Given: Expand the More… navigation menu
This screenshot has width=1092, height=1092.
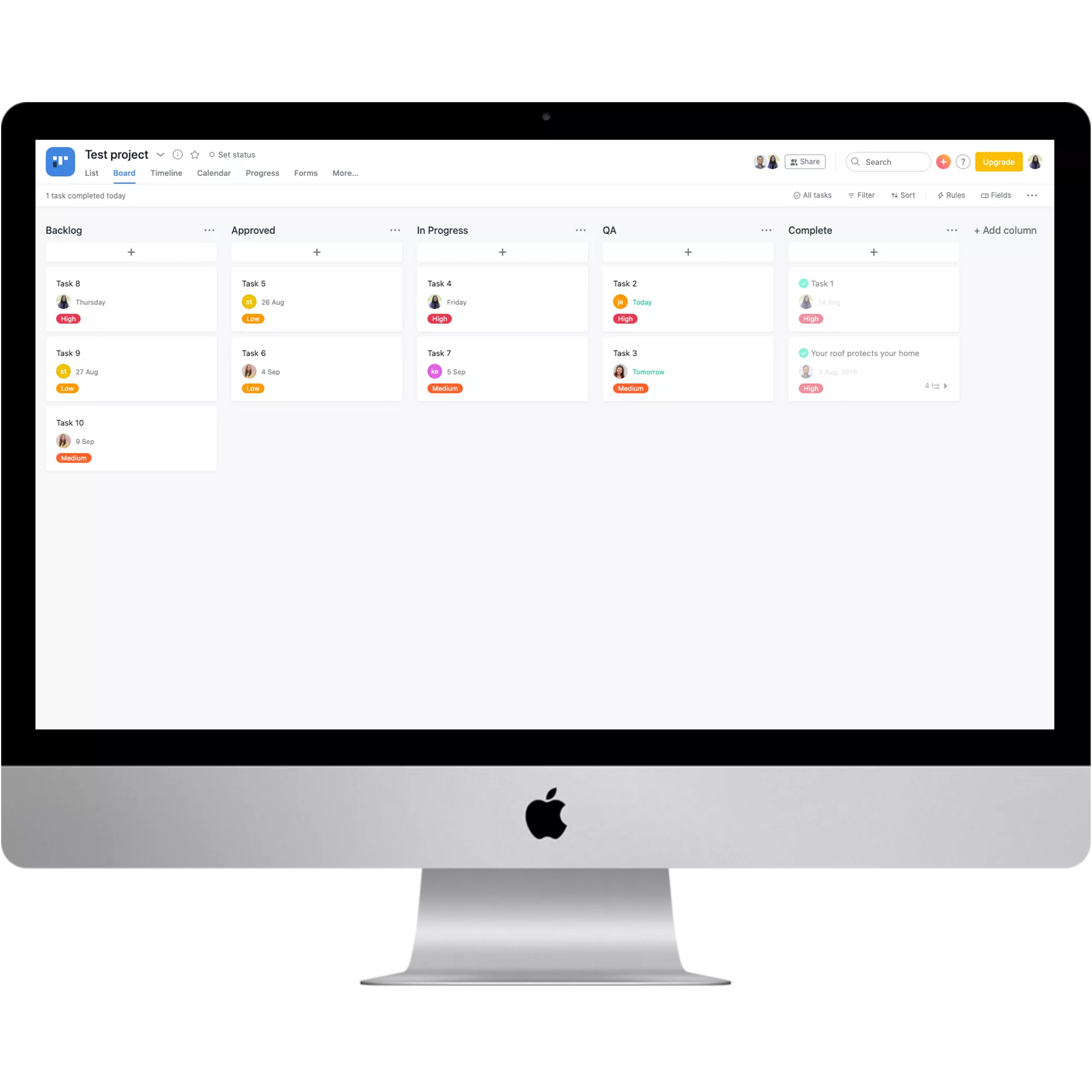Looking at the screenshot, I should [345, 173].
